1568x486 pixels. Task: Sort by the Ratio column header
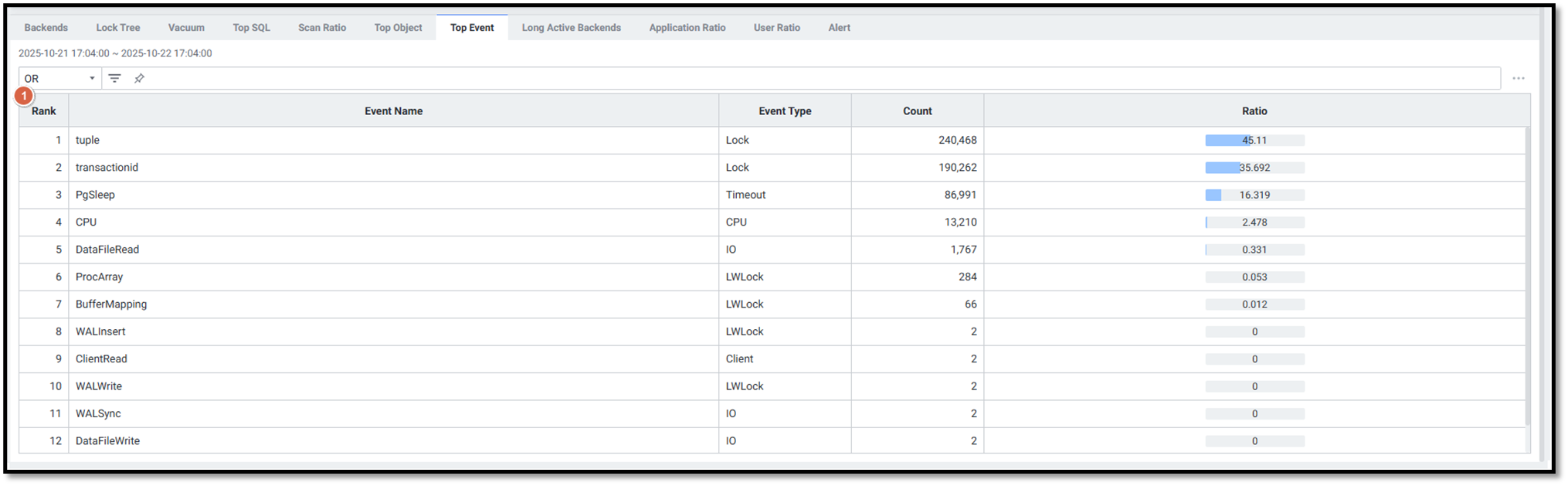(1254, 111)
